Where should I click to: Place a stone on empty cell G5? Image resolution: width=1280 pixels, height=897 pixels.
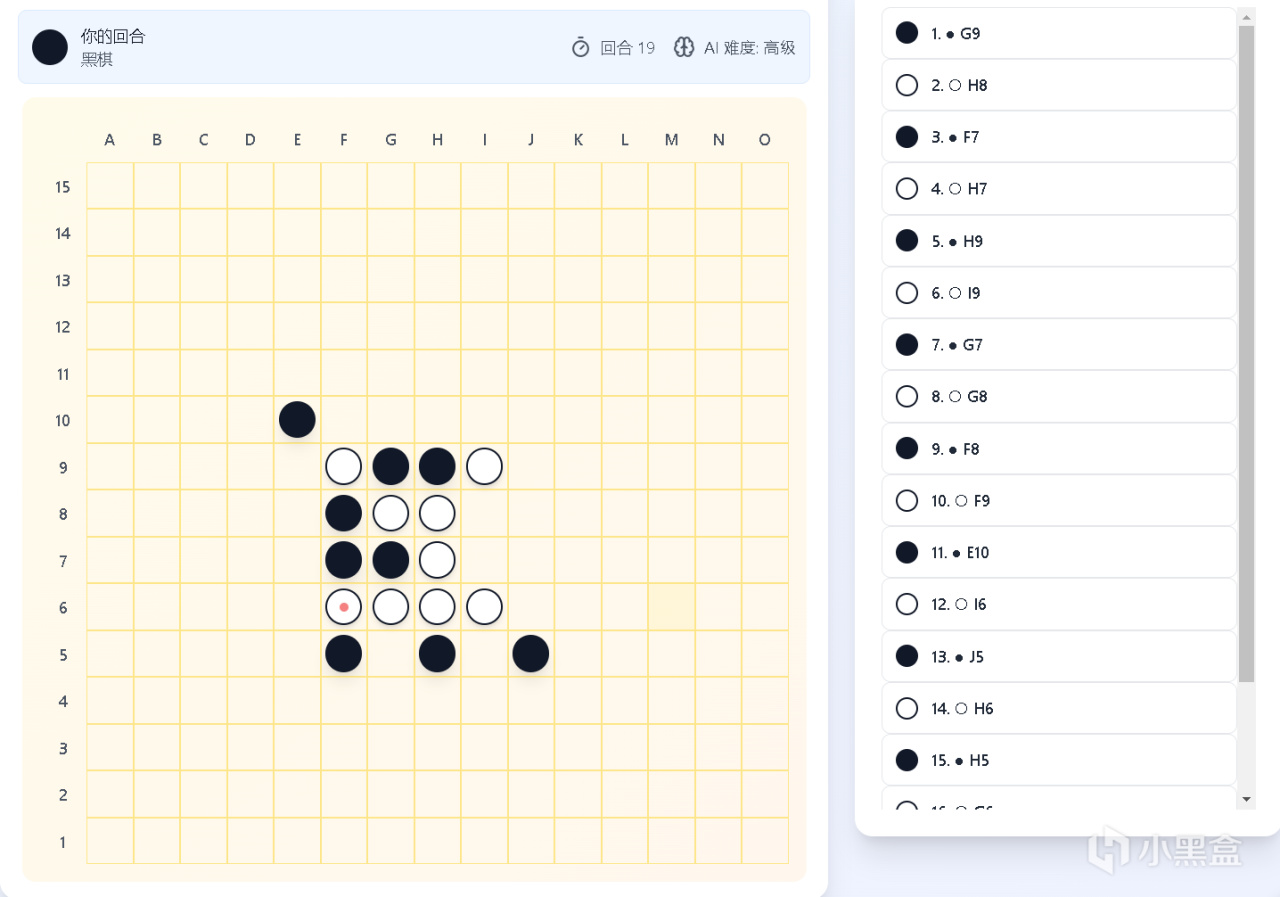tap(391, 654)
